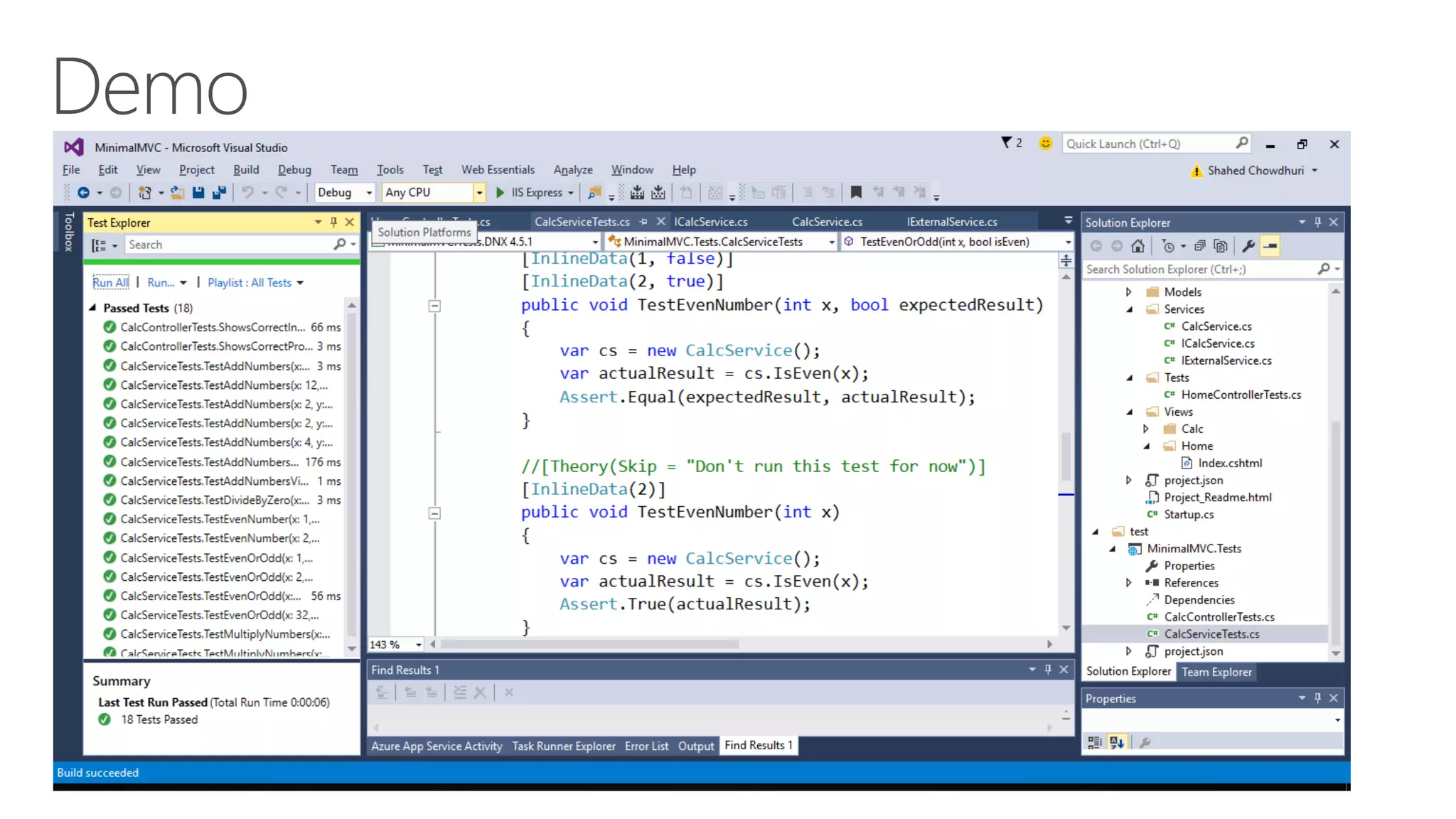Click the feedback smiley face icon
The height and width of the screenshot is (819, 1456).
1045,143
